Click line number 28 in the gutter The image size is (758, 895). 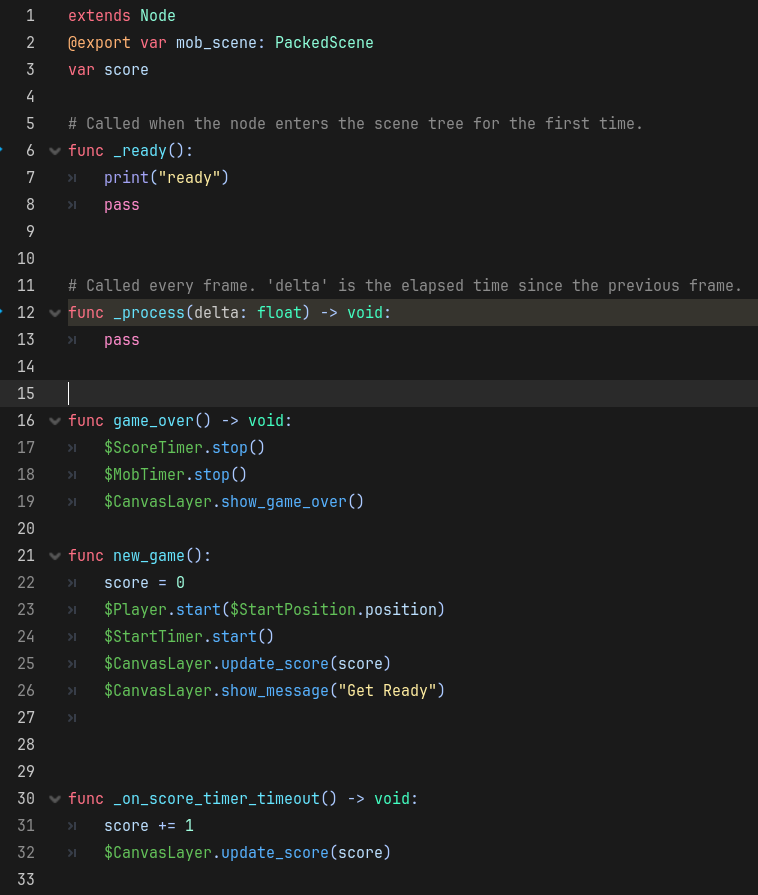[x=26, y=745]
